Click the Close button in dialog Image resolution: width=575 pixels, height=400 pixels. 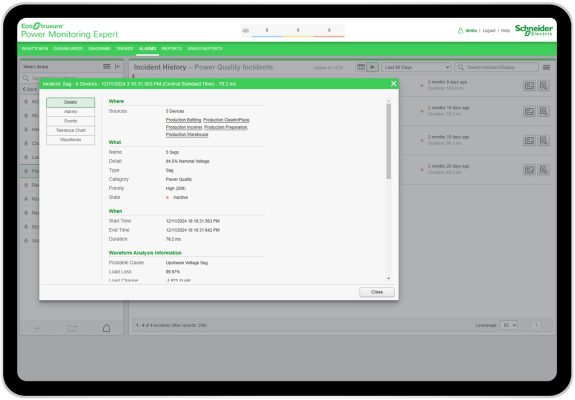coord(377,292)
